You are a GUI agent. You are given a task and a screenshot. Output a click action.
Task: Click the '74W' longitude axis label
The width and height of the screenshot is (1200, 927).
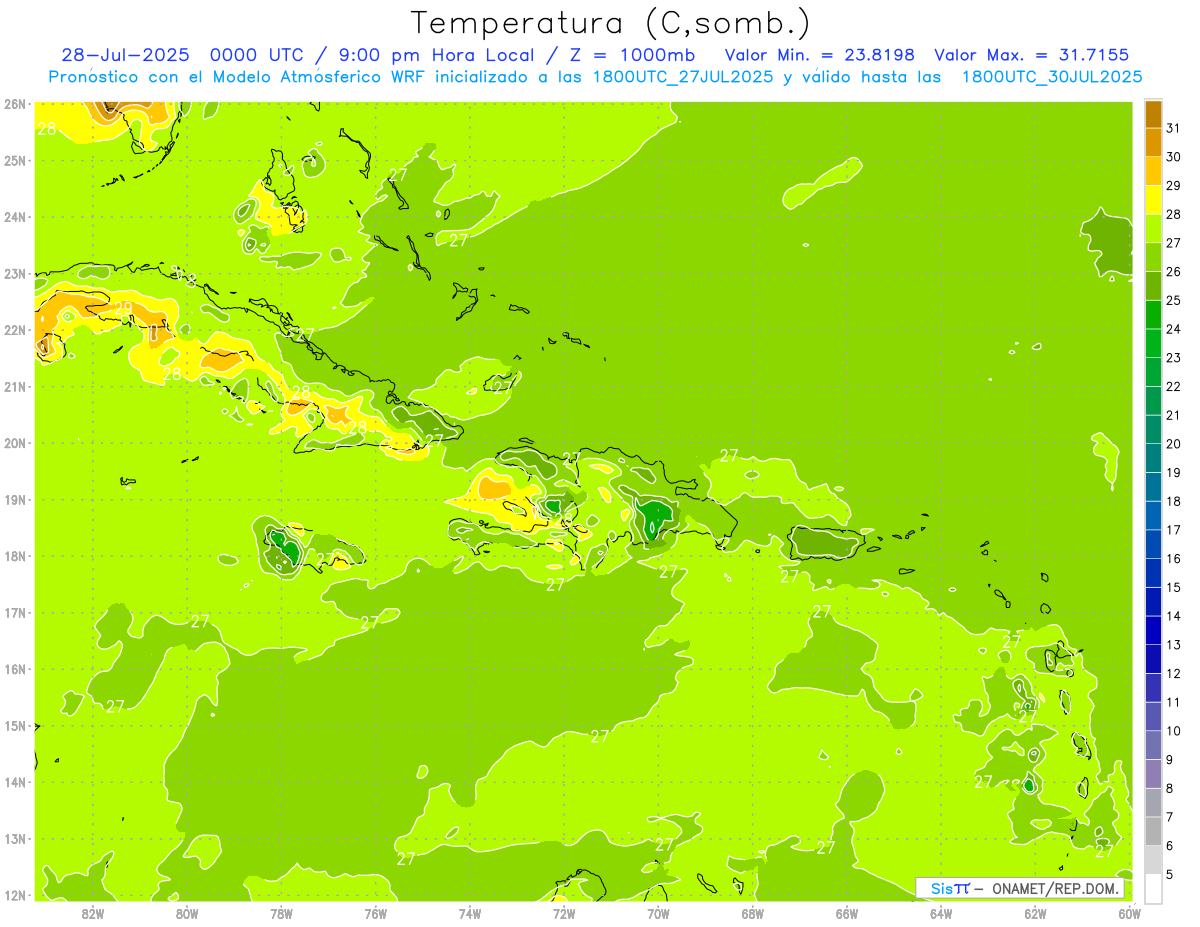point(470,913)
